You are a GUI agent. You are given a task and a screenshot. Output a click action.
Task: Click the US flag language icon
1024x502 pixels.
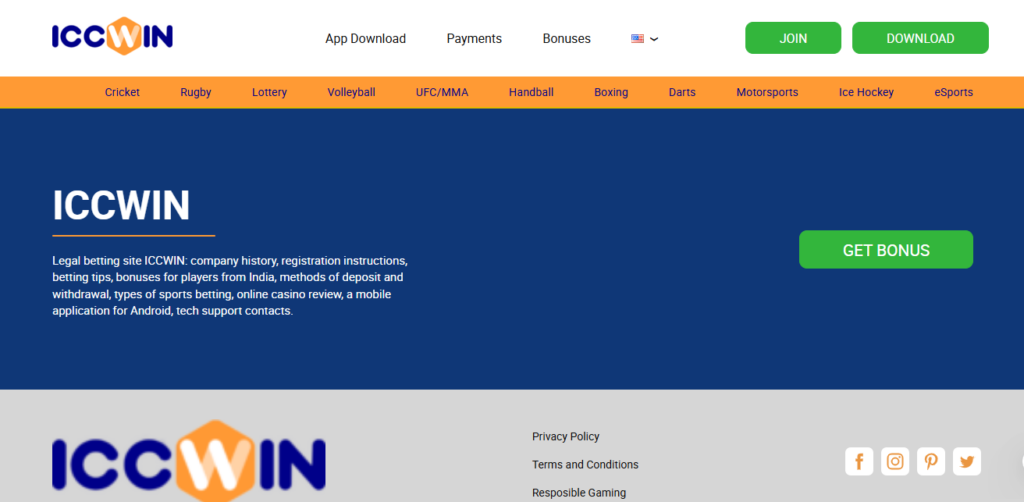pos(637,39)
